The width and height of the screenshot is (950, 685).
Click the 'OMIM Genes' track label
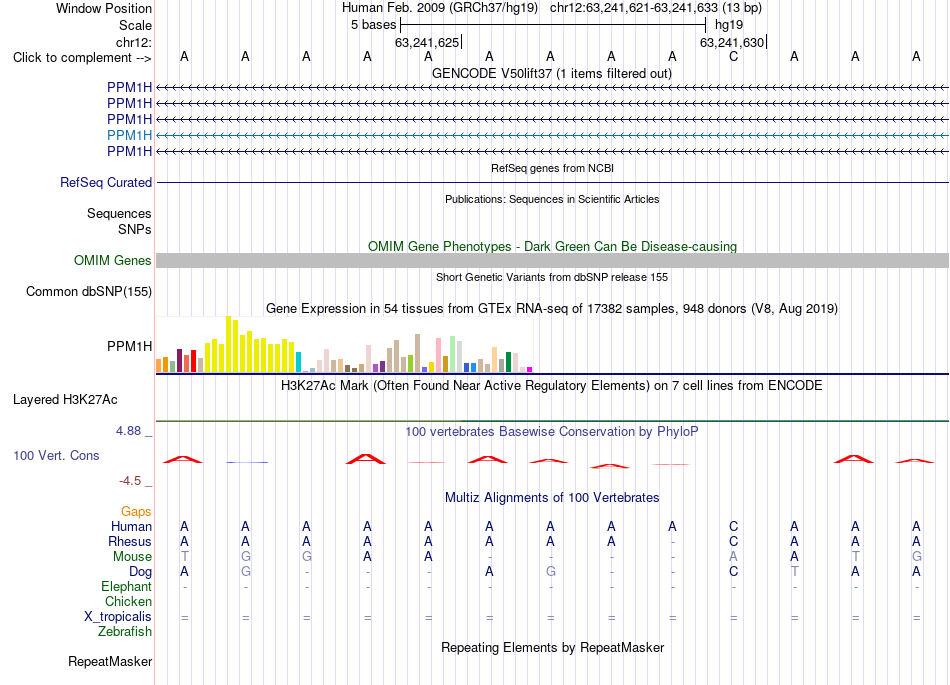(x=112, y=260)
